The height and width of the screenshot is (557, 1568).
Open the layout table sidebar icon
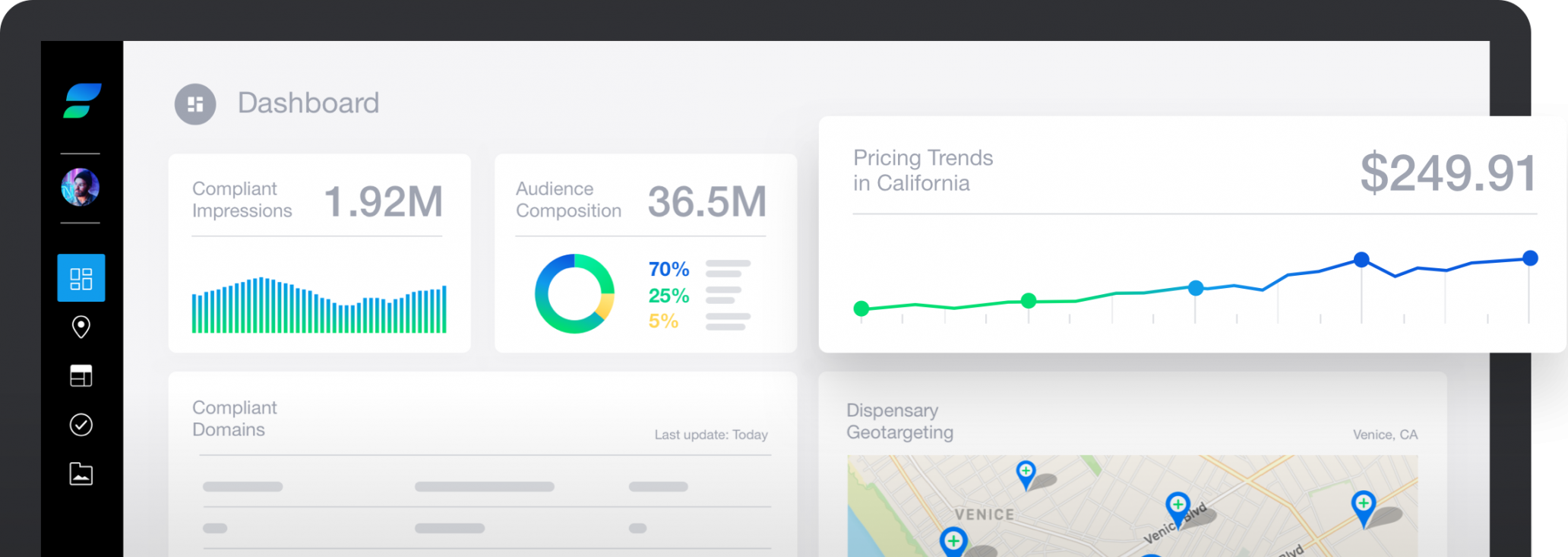pos(81,375)
